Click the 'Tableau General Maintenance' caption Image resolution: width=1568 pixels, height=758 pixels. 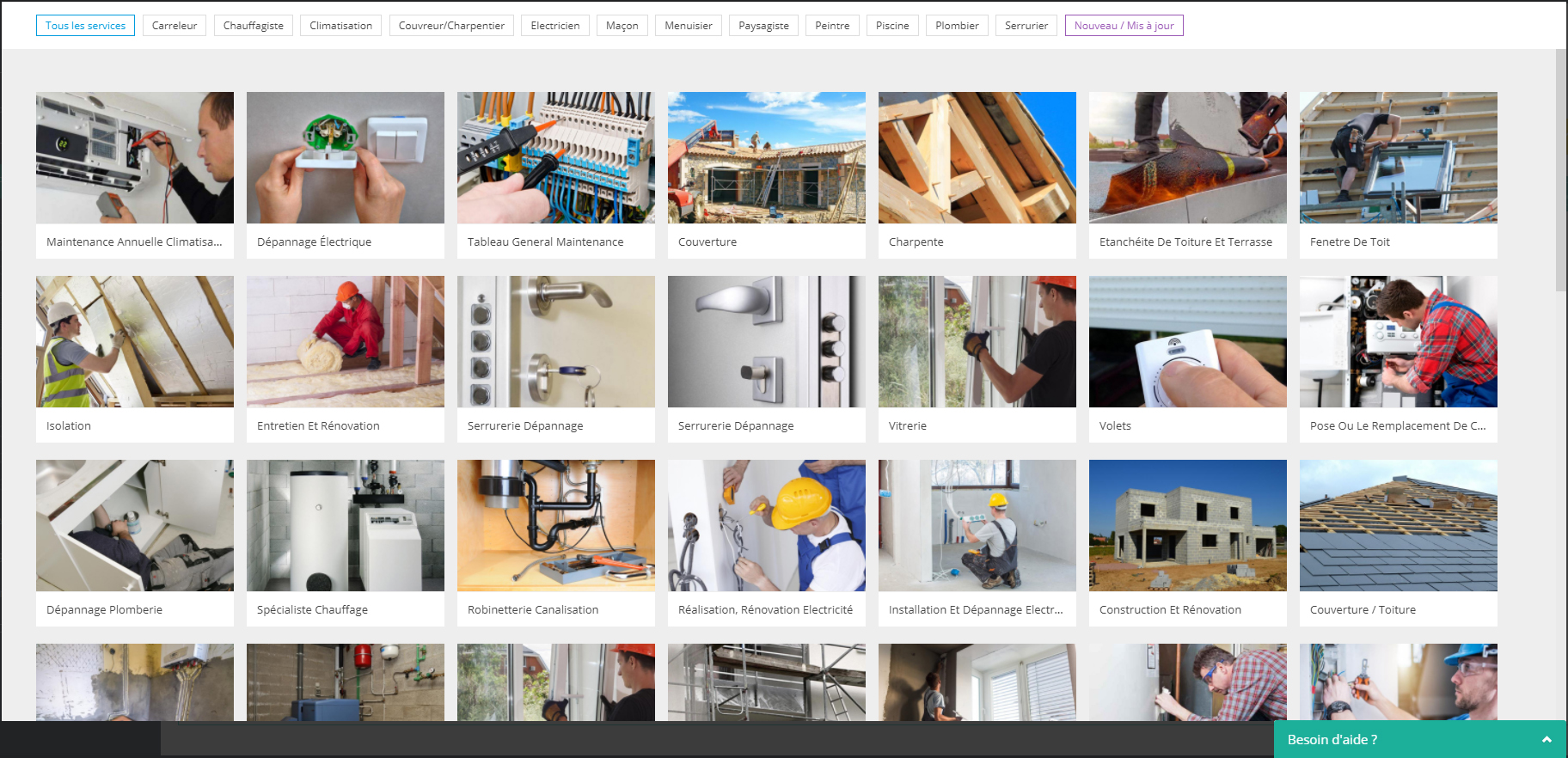(x=545, y=242)
